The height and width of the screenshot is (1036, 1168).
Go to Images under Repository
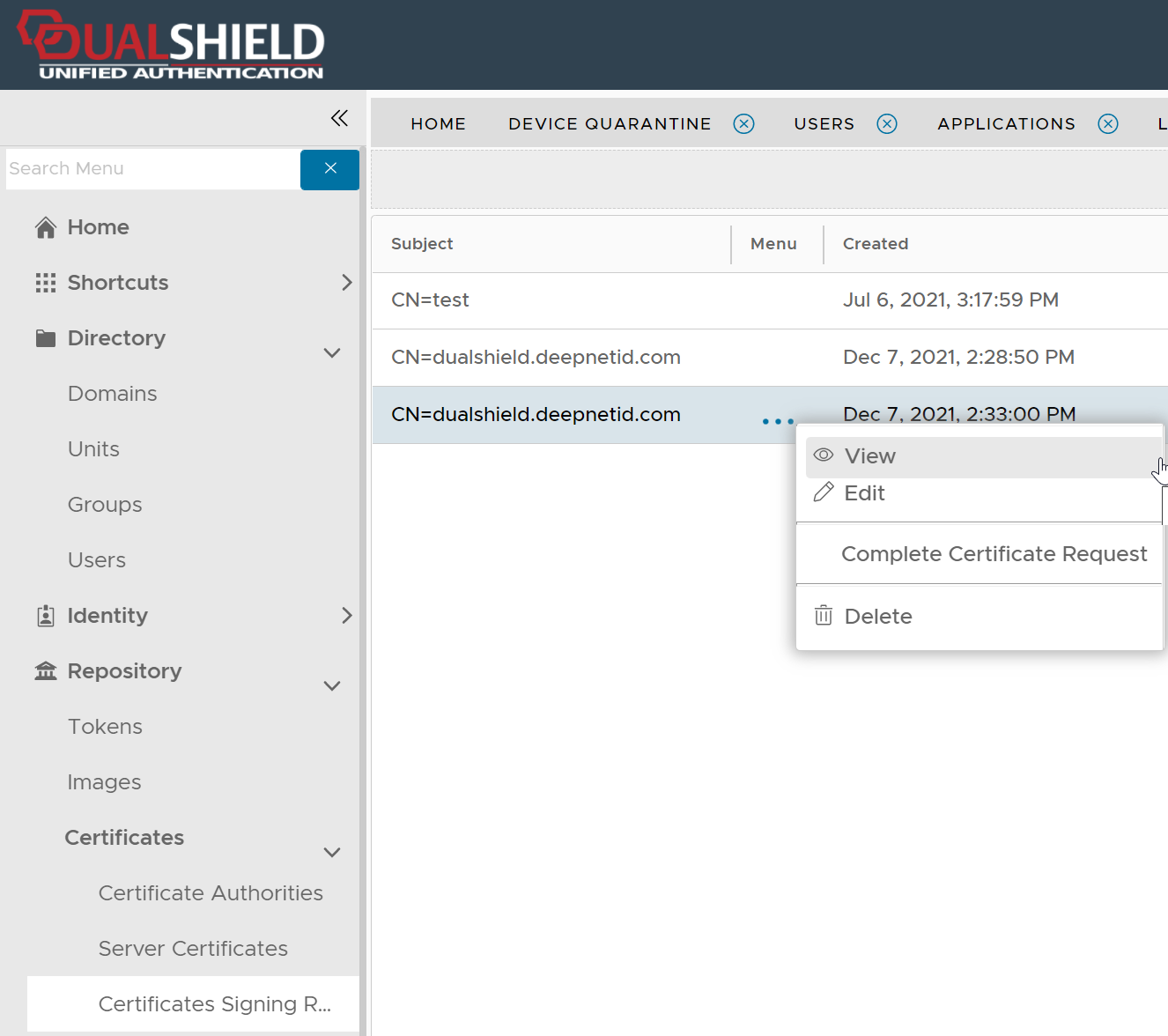point(104,782)
